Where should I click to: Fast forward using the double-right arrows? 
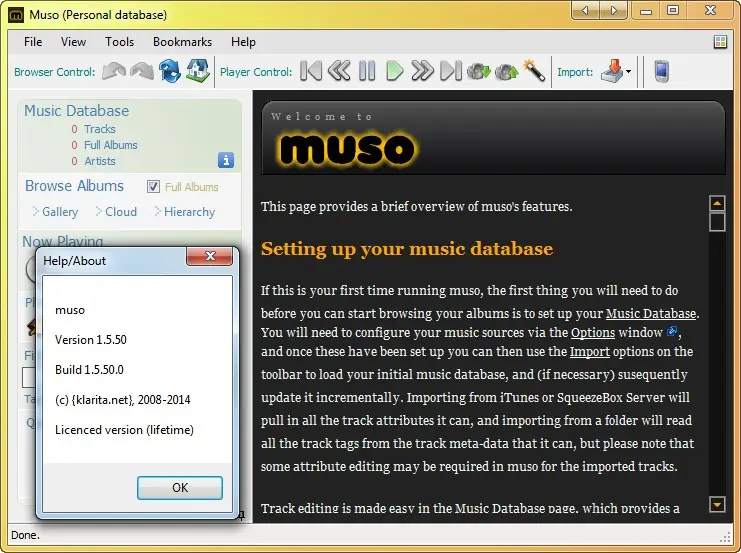coord(422,71)
